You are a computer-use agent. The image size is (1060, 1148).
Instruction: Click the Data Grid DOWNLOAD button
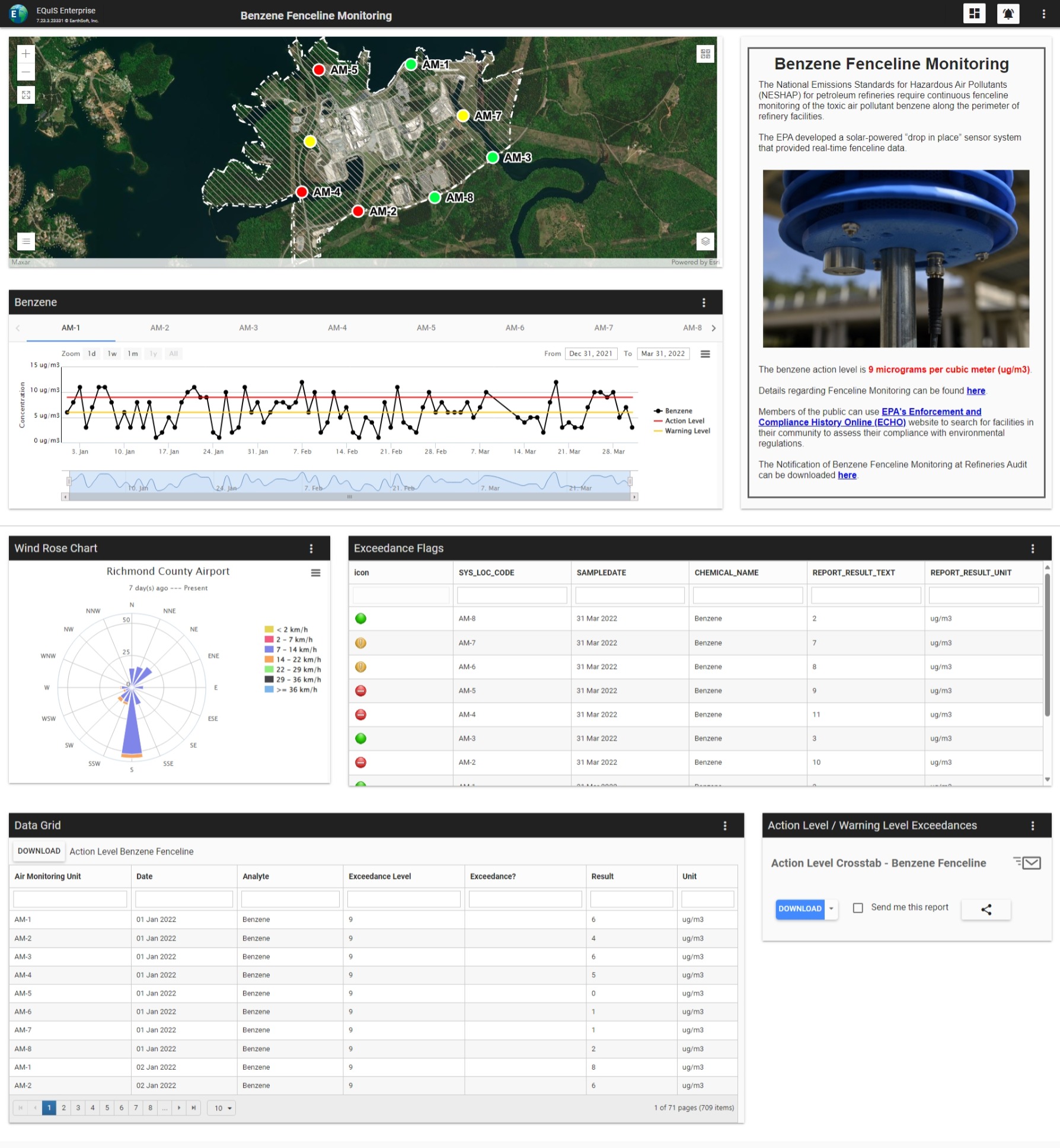pos(39,851)
